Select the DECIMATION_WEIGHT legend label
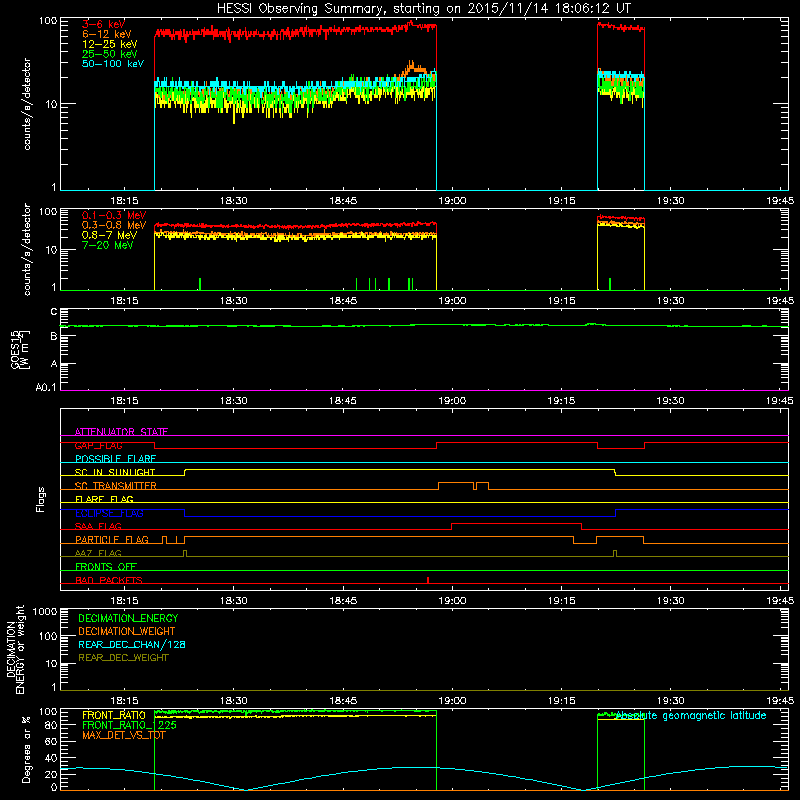The image size is (800, 800). (127, 631)
